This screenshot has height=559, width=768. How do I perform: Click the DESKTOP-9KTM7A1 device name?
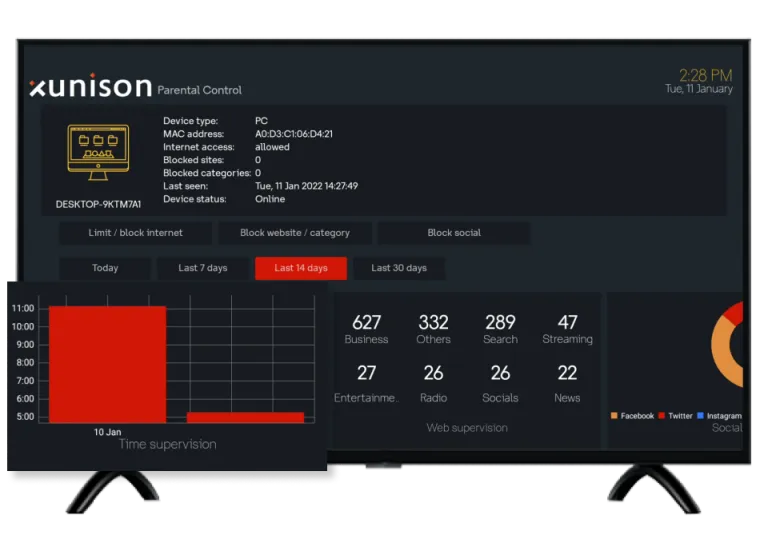[x=98, y=204]
